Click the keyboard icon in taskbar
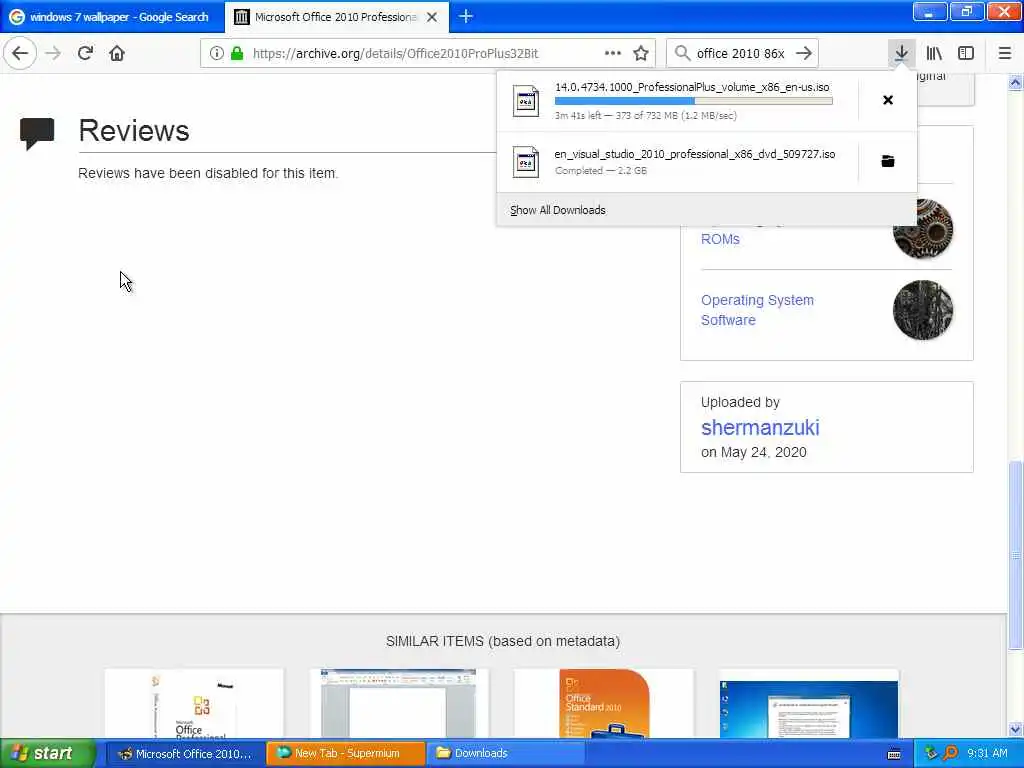The image size is (1024, 768). click(894, 754)
